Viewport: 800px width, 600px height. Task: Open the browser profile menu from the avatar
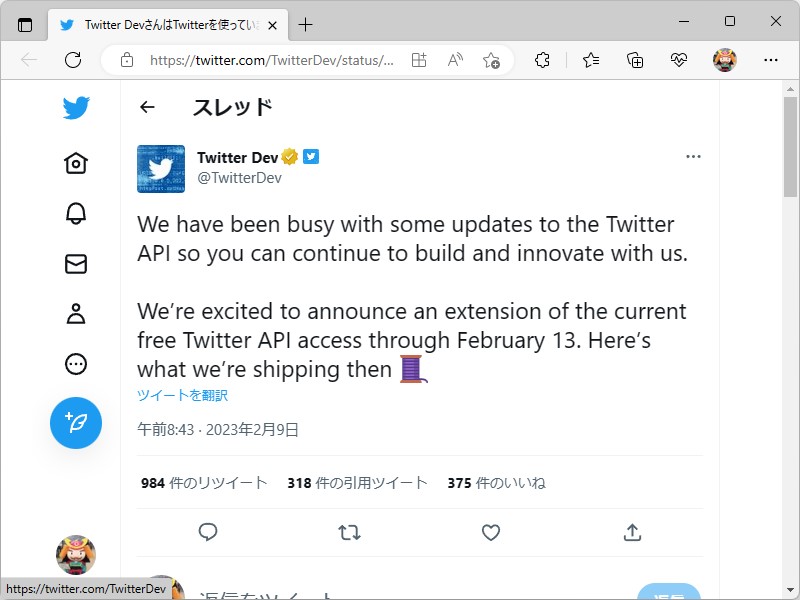point(723,60)
